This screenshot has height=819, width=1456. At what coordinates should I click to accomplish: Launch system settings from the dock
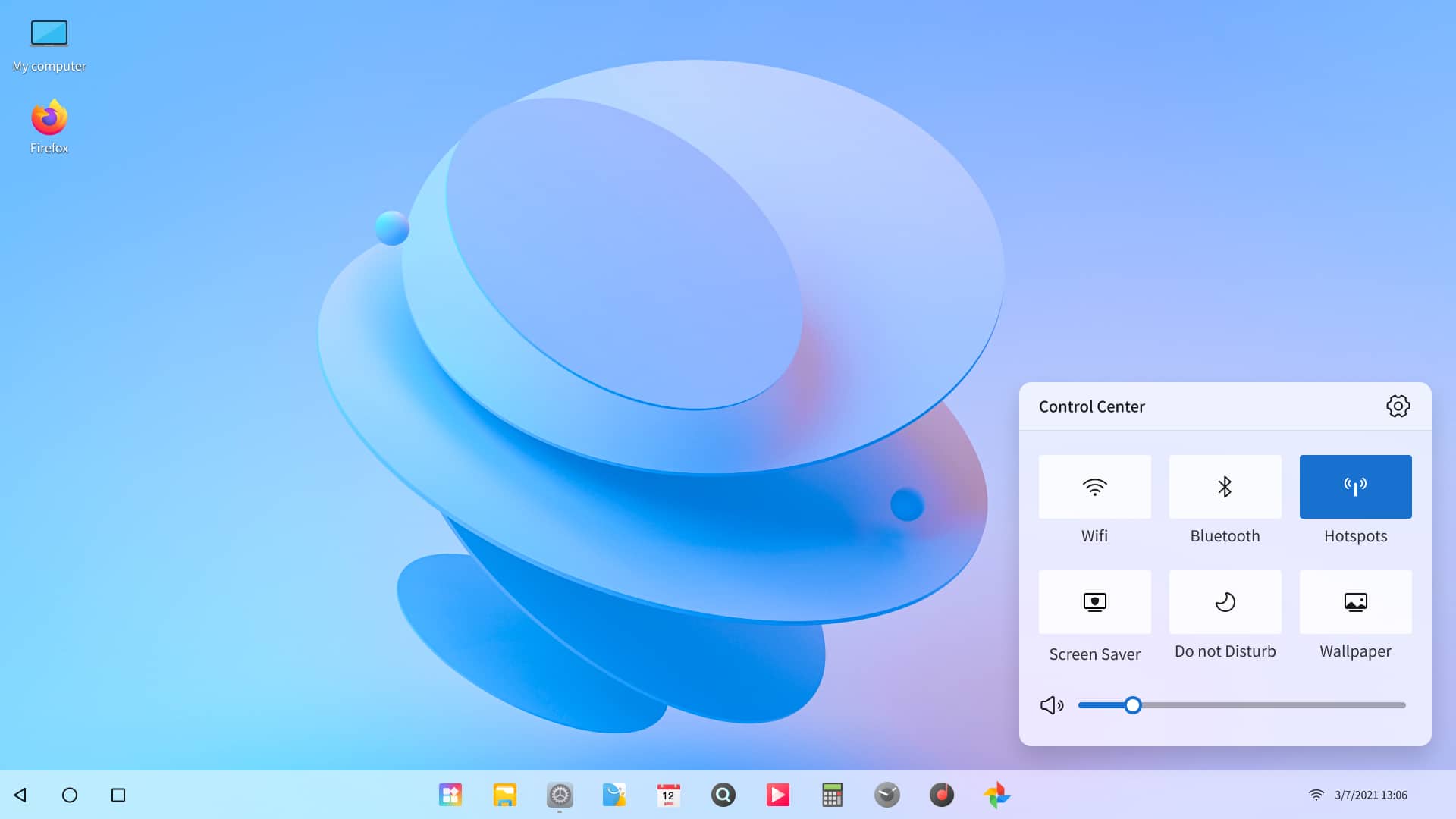[x=560, y=795]
